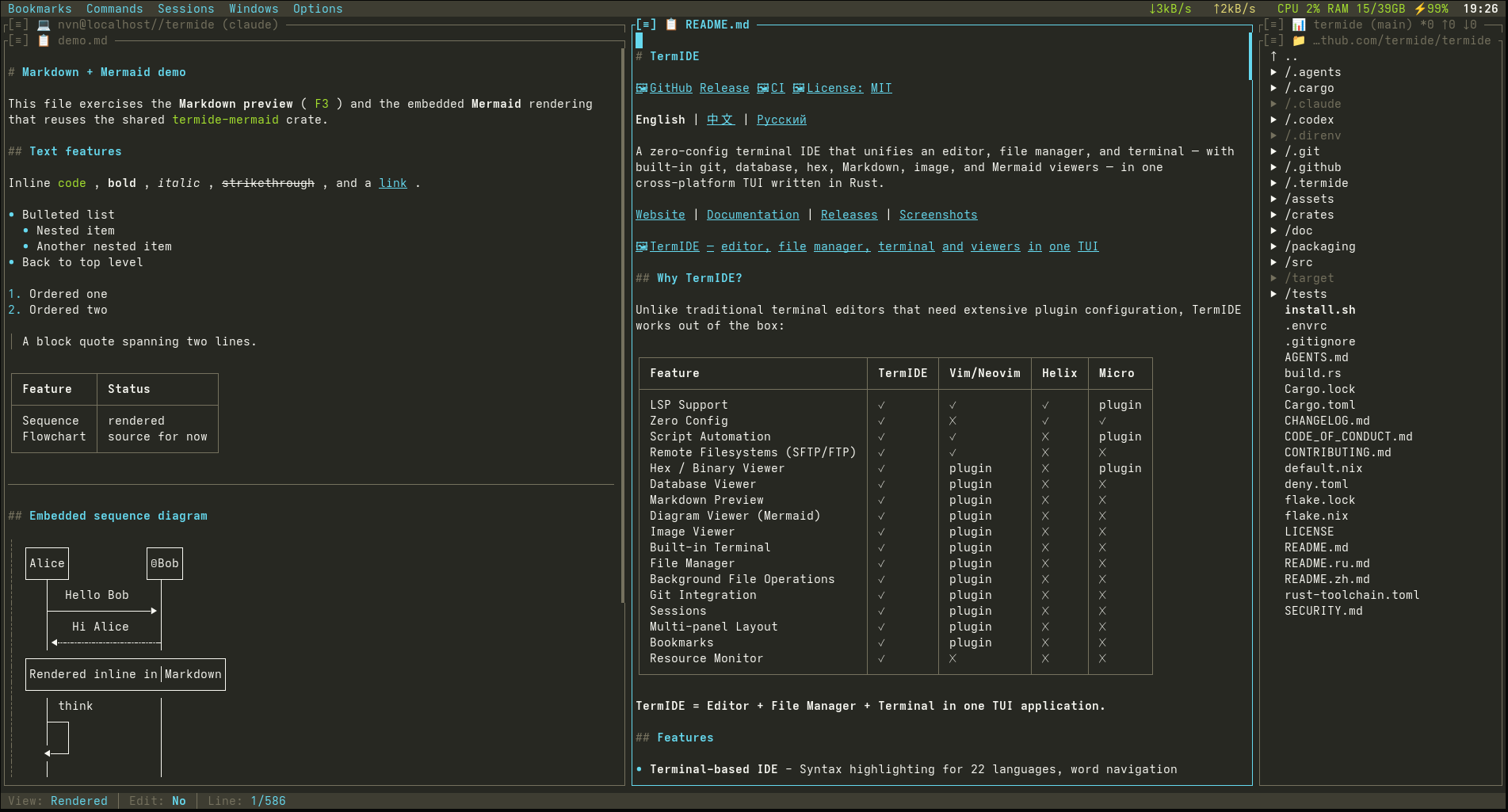The height and width of the screenshot is (812, 1508).
Task: Click the upload speed 2kB/s indicator
Action: [1235, 9]
